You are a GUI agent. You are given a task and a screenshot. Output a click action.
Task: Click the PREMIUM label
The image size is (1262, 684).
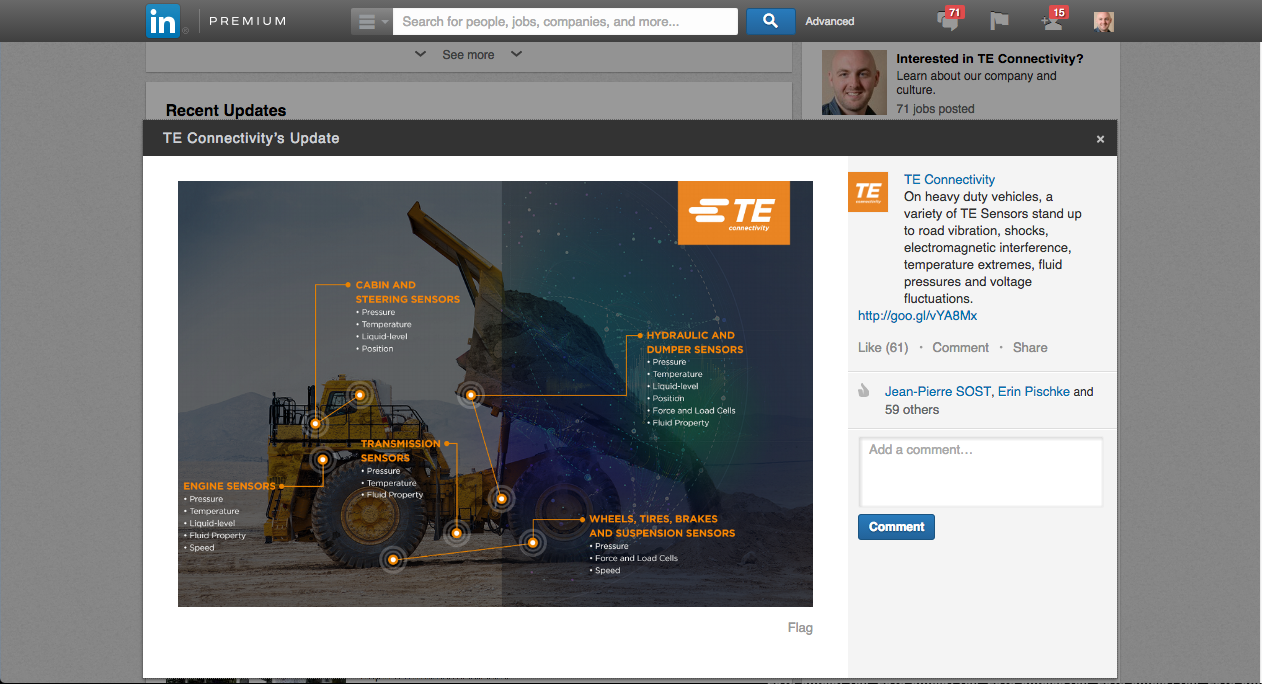pyautogui.click(x=248, y=21)
